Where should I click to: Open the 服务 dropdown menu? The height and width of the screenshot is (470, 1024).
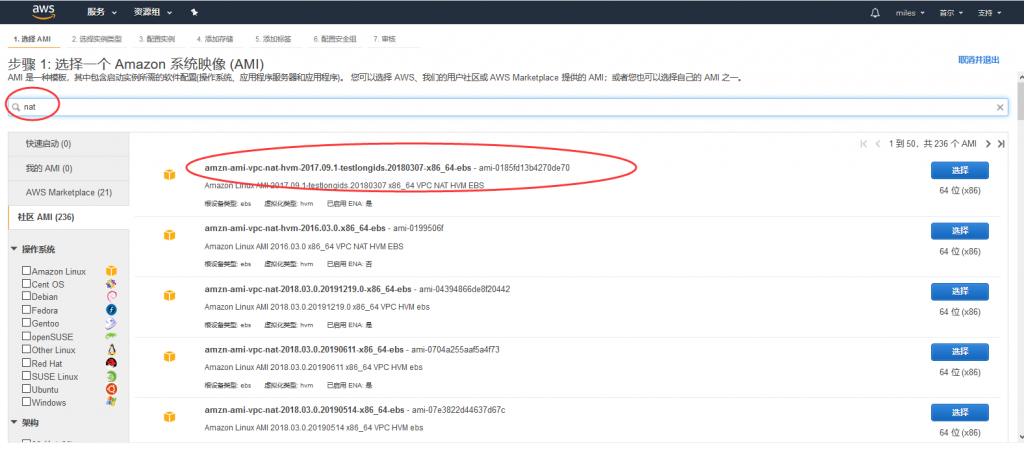click(x=102, y=12)
